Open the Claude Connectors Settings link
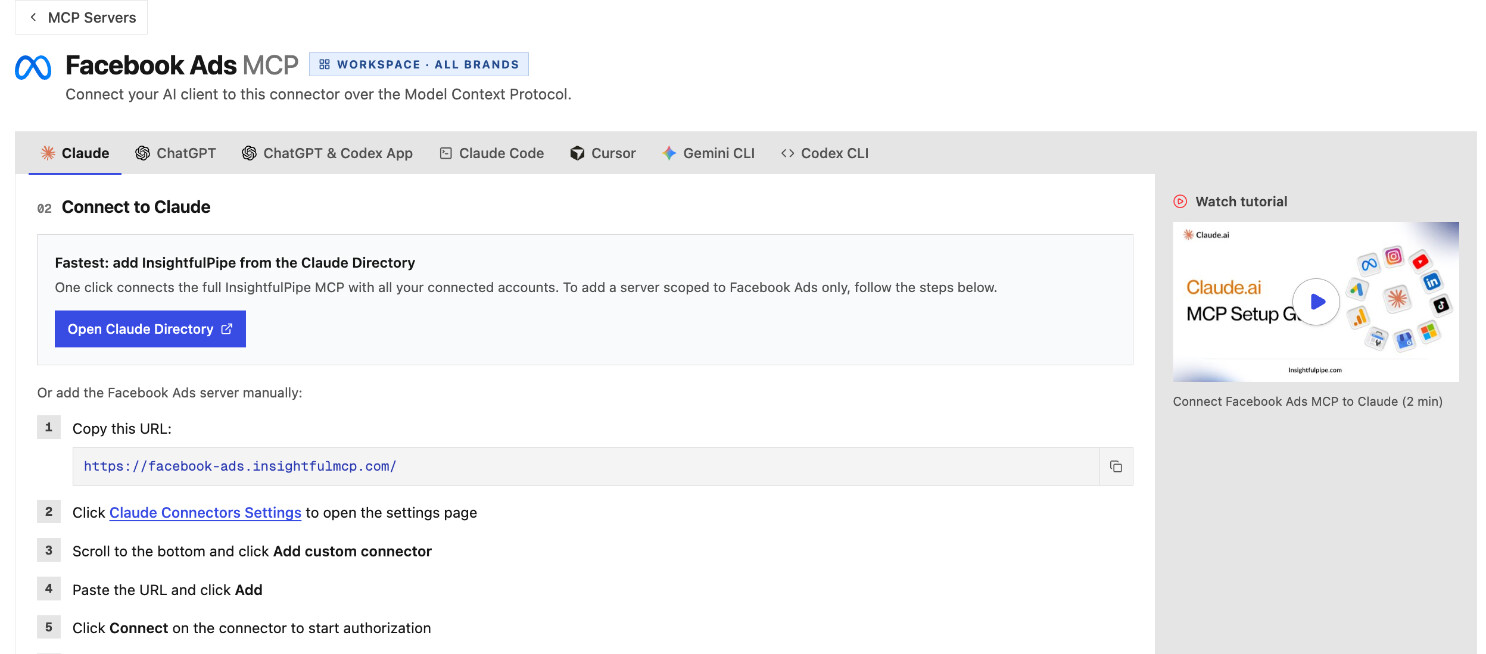This screenshot has width=1486, height=654. coord(205,512)
